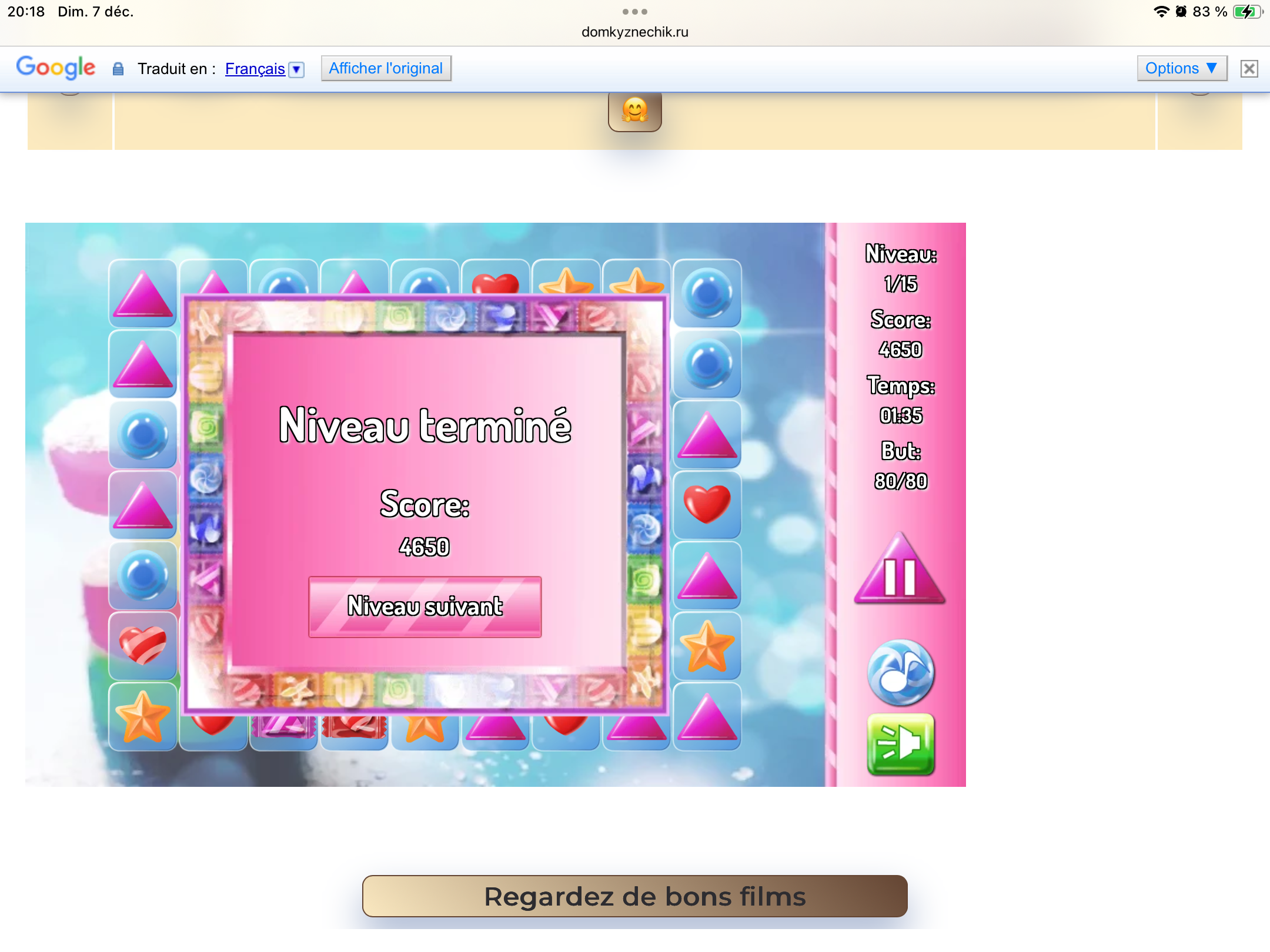
Task: Click the Google logo
Action: (x=56, y=68)
